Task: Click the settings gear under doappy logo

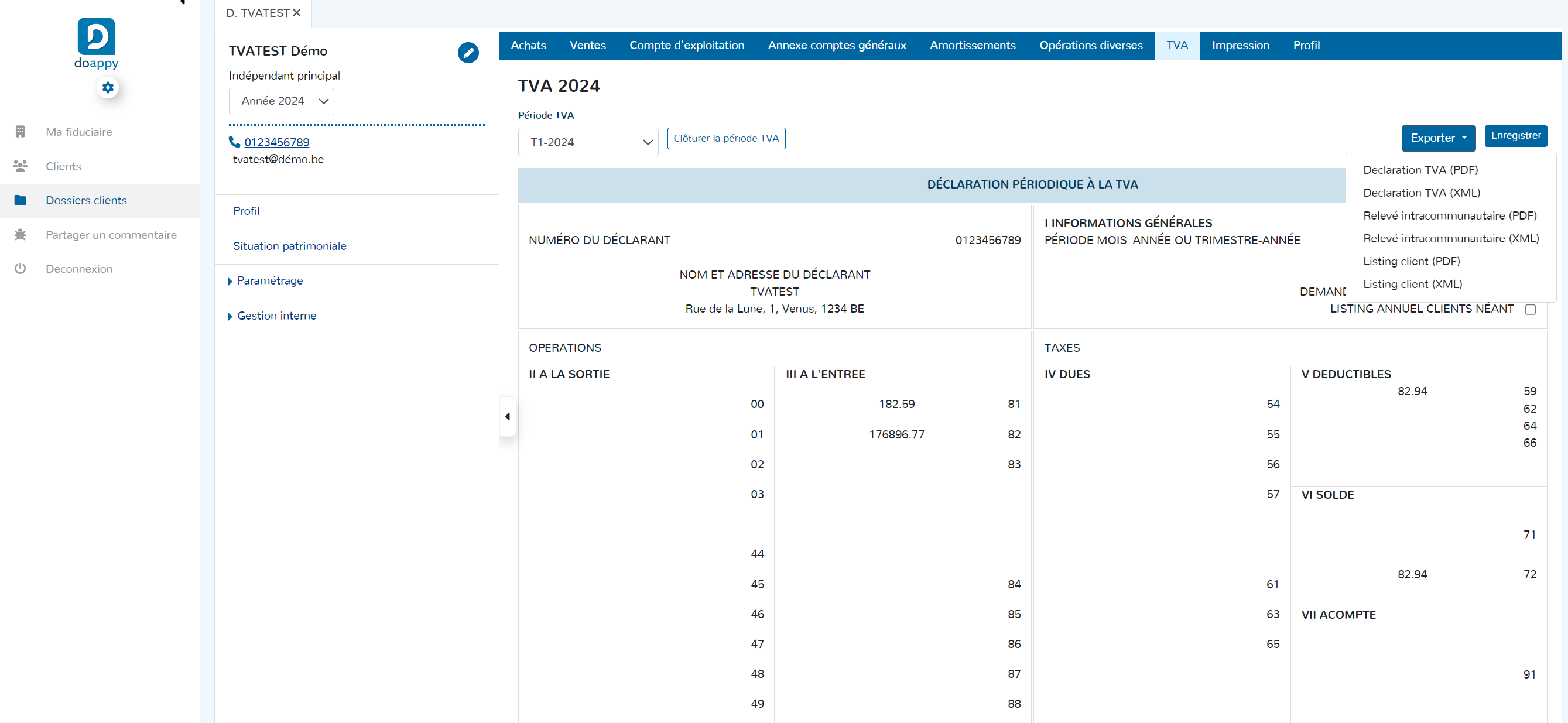Action: point(108,88)
